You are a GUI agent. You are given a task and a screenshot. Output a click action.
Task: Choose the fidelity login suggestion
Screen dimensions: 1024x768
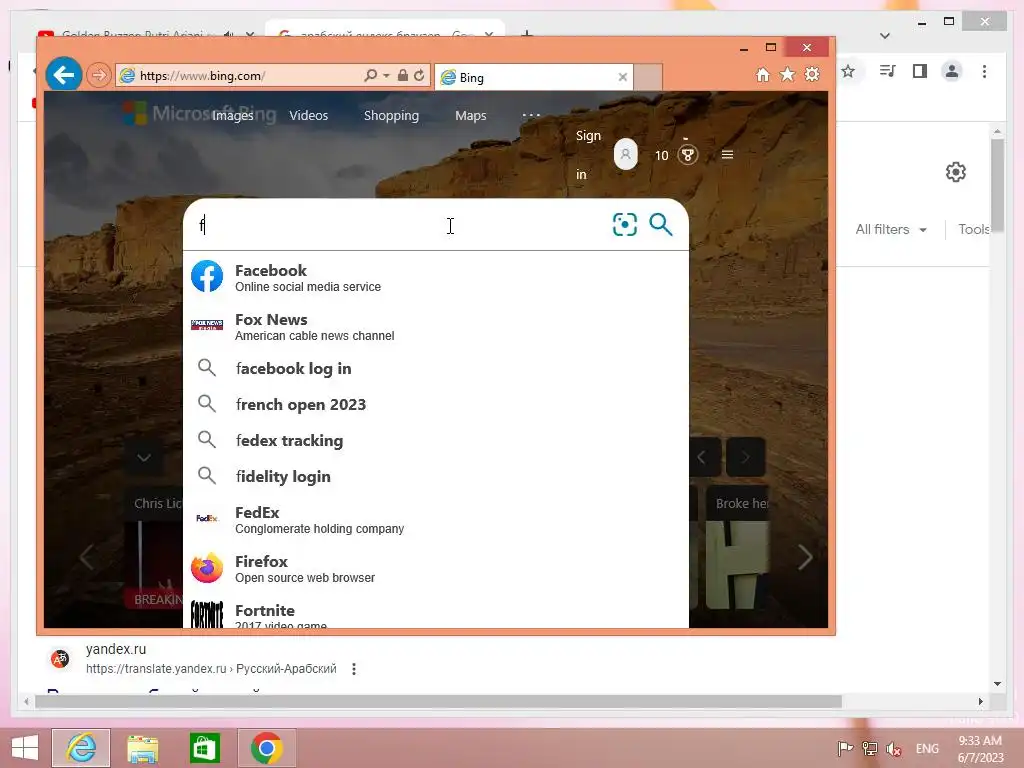tap(436, 476)
